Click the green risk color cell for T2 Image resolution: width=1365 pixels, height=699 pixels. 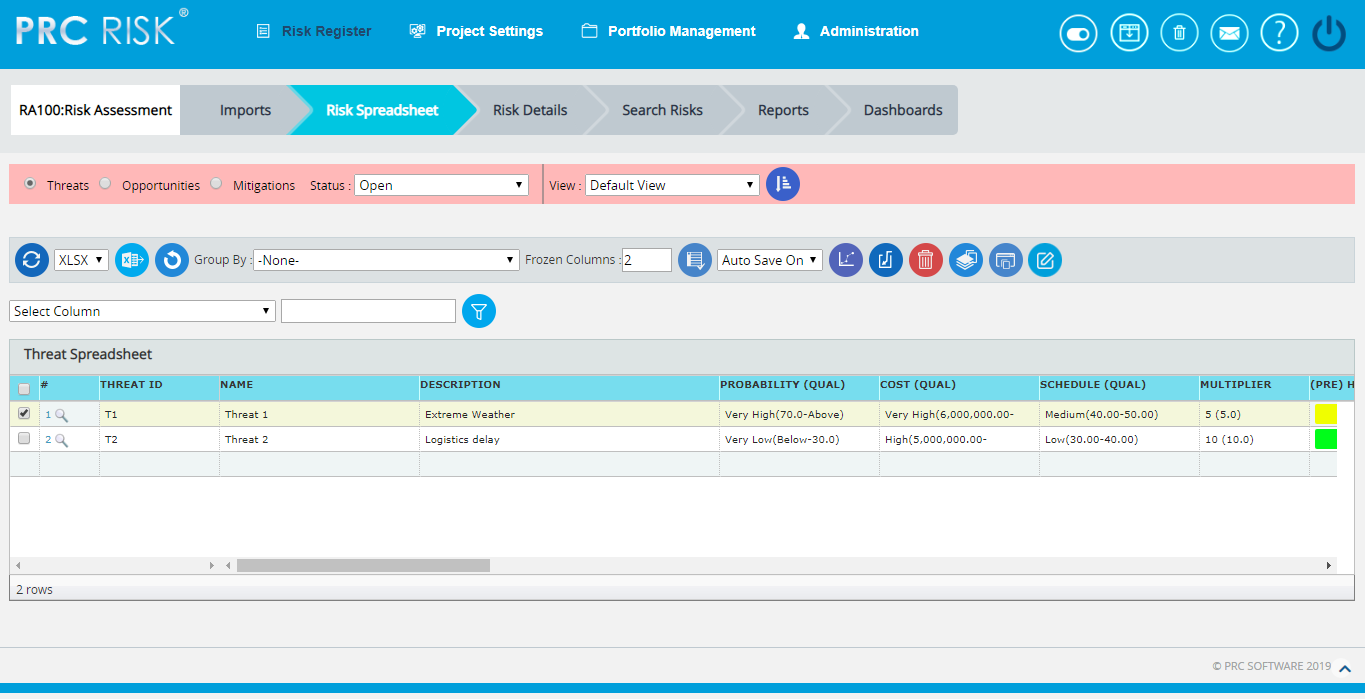(x=1326, y=439)
